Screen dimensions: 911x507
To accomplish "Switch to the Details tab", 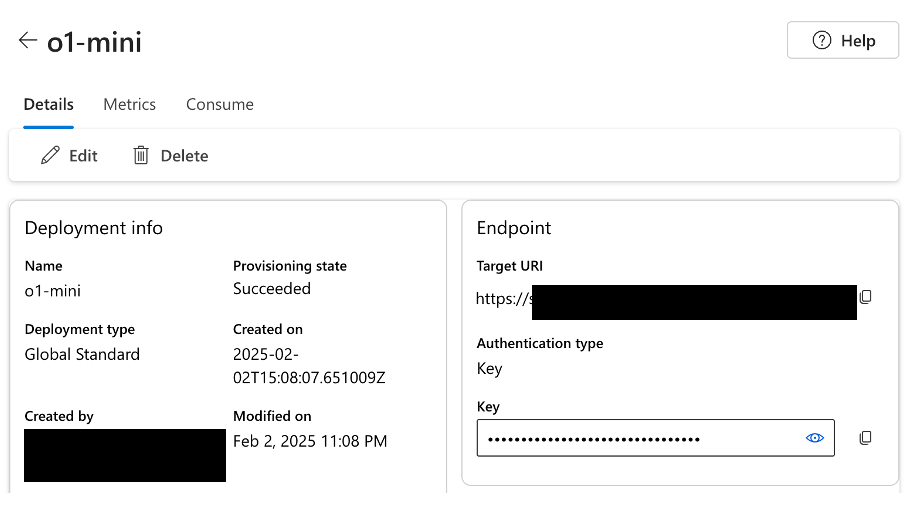I will tap(48, 104).
